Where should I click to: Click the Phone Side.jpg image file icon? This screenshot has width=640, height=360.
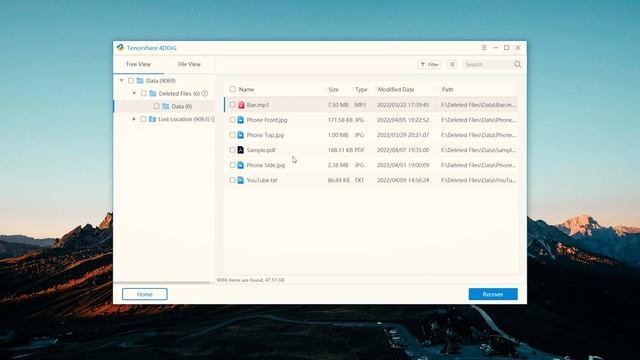pyautogui.click(x=241, y=165)
